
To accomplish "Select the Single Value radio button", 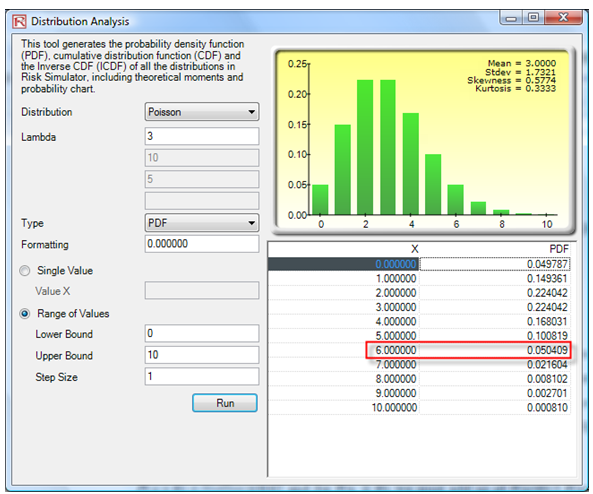I will [x=25, y=271].
